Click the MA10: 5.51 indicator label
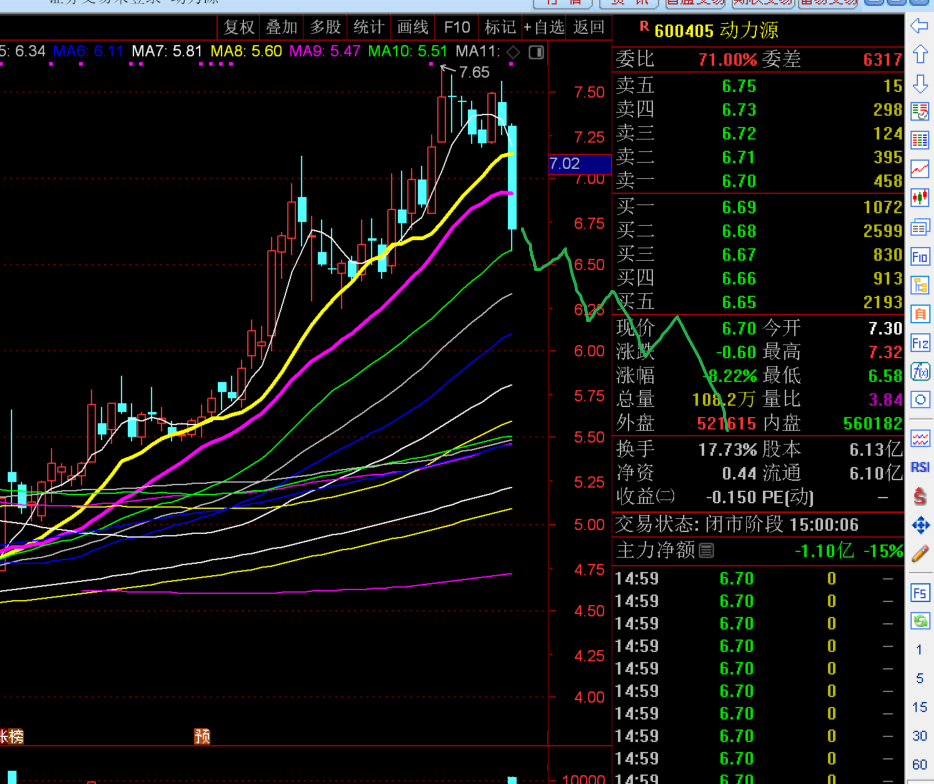The width and height of the screenshot is (934, 784). [407, 51]
